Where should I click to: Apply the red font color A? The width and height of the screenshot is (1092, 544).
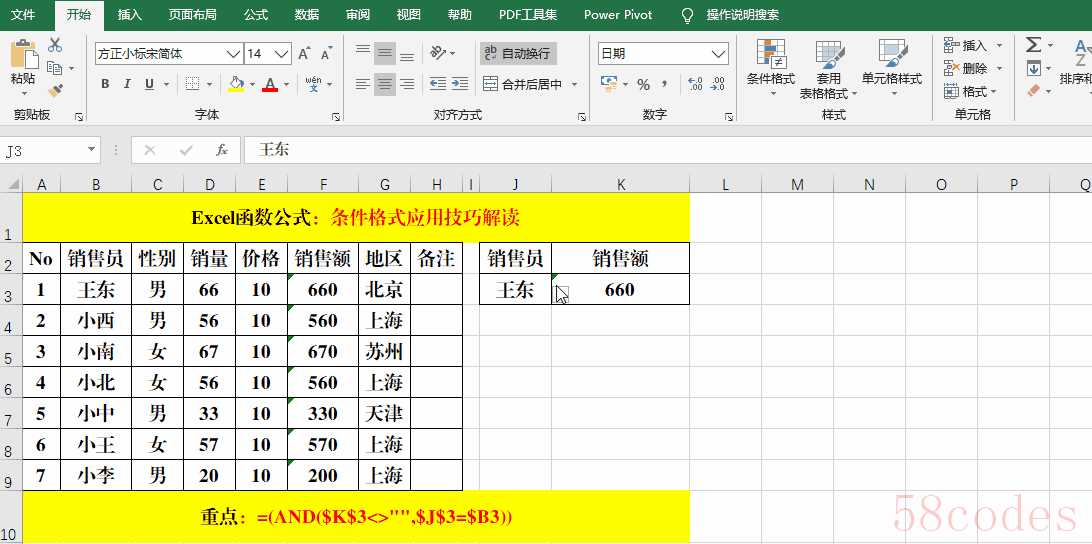coord(271,84)
